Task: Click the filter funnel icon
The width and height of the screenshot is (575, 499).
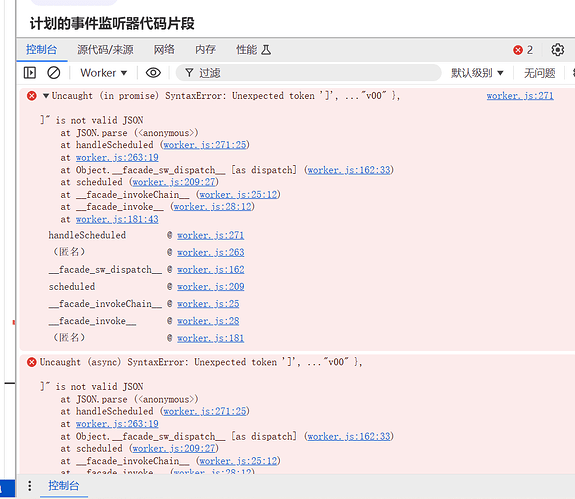Action: [x=189, y=73]
